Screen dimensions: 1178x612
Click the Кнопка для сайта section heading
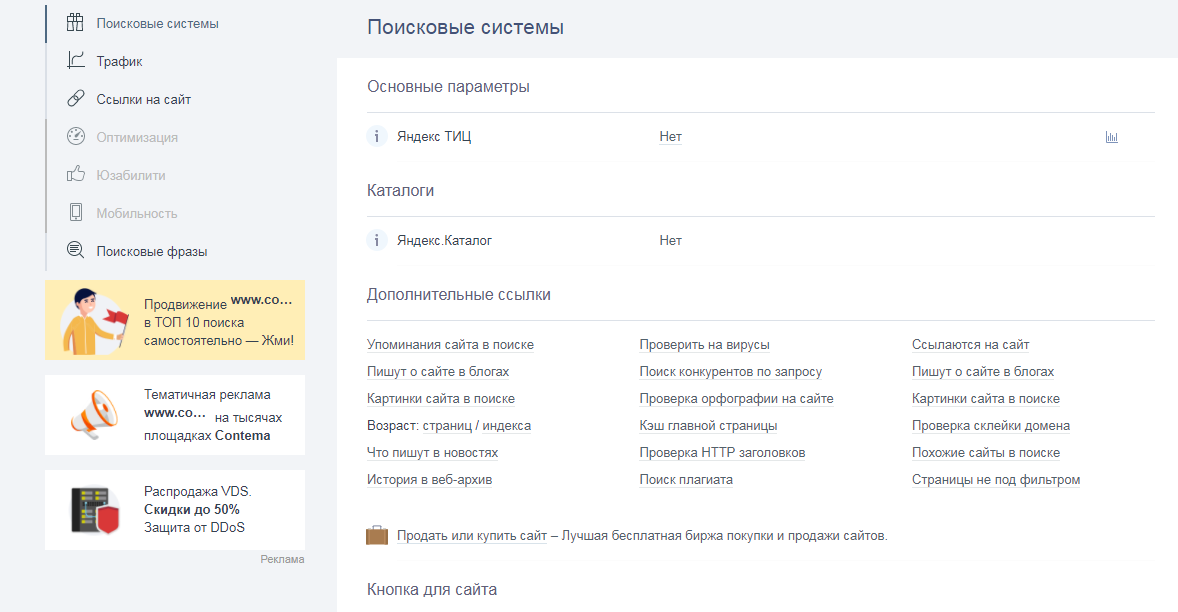tap(432, 589)
